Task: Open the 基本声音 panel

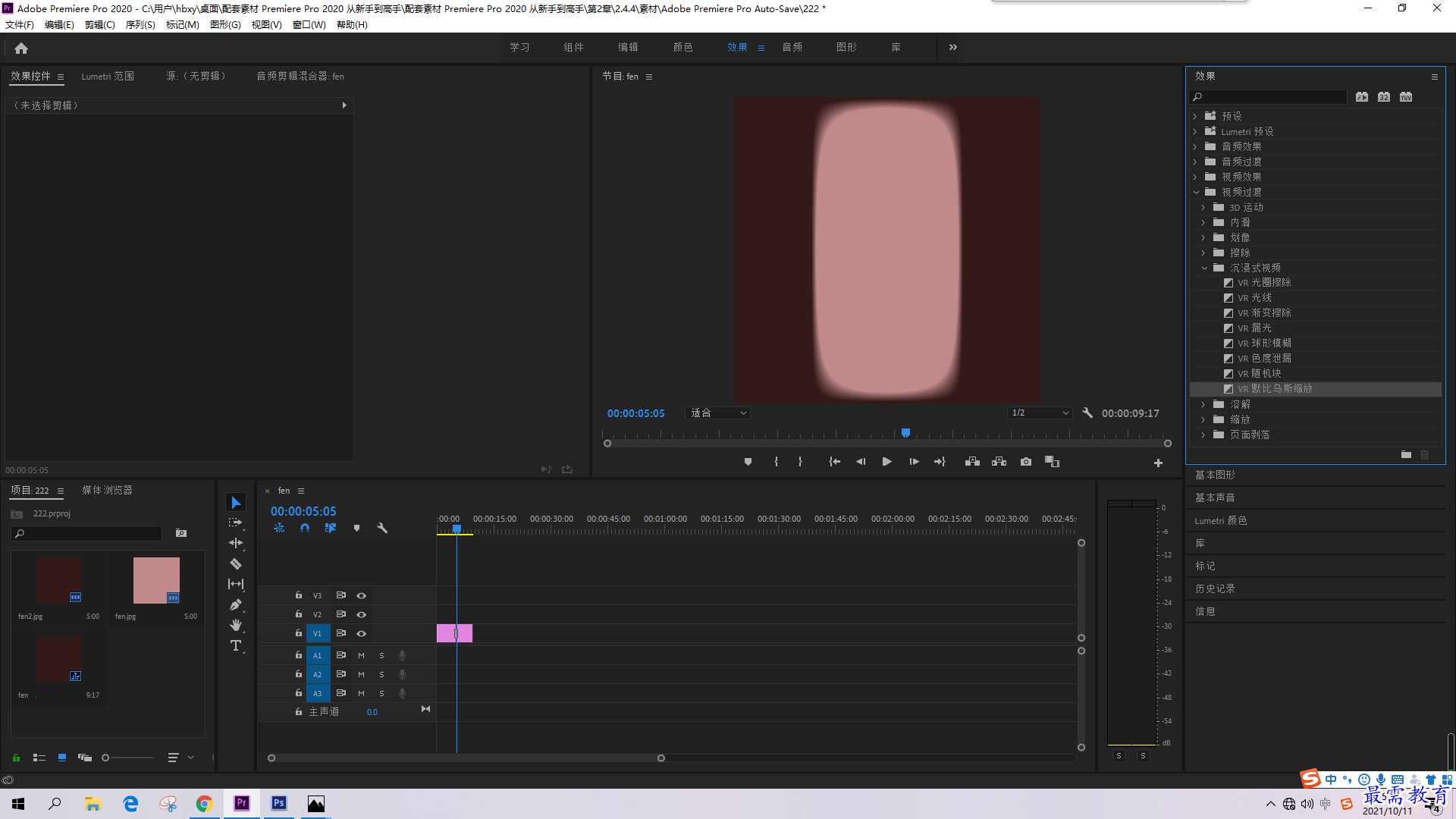Action: coord(1215,497)
